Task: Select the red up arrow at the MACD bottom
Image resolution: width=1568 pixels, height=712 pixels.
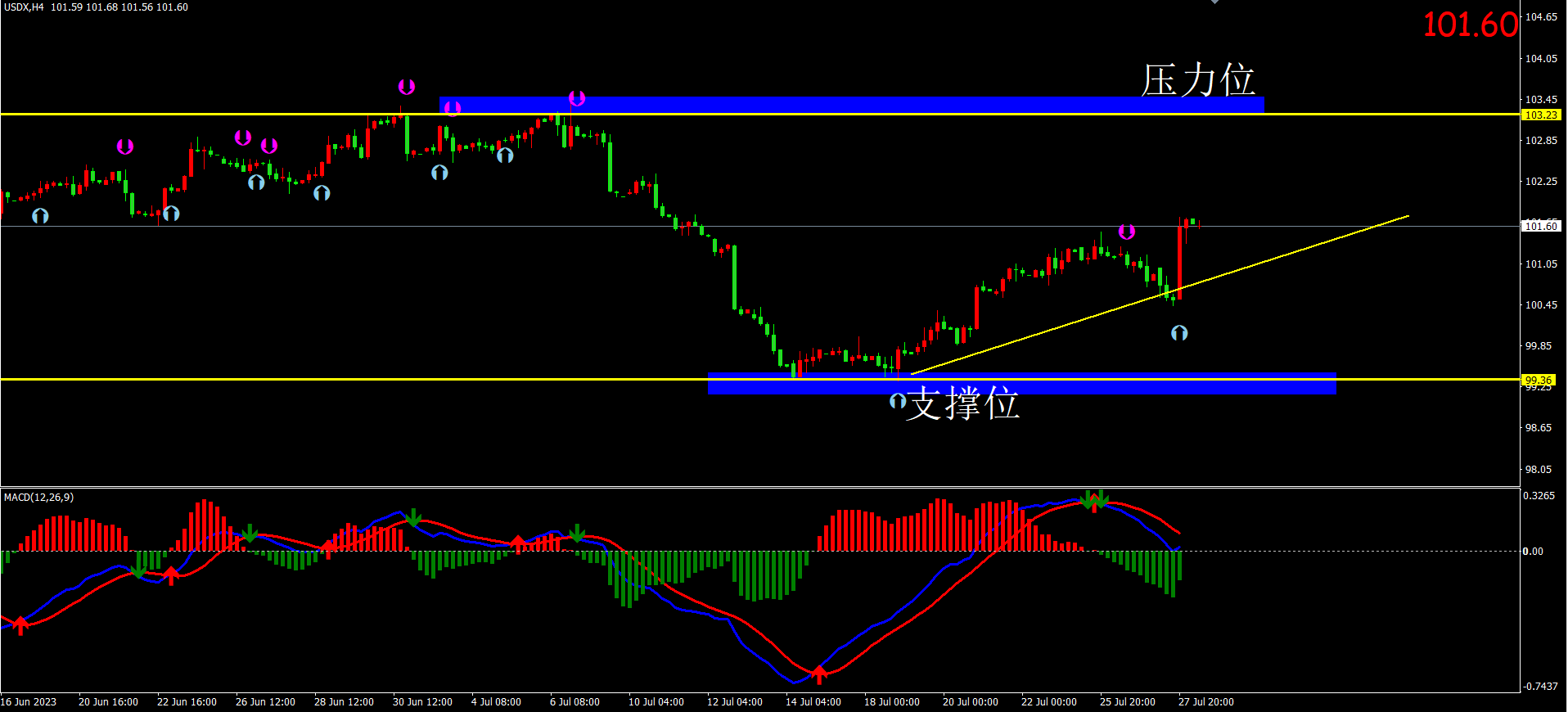Action: pyautogui.click(x=819, y=675)
